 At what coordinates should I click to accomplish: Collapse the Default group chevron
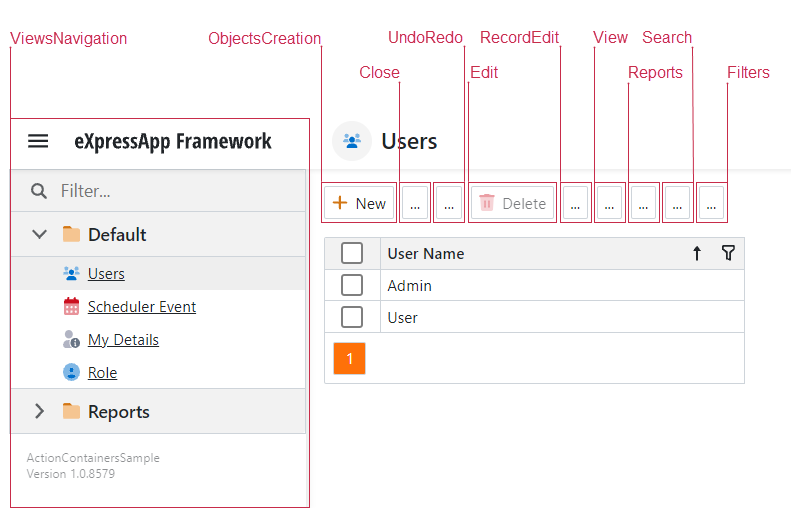coord(39,234)
